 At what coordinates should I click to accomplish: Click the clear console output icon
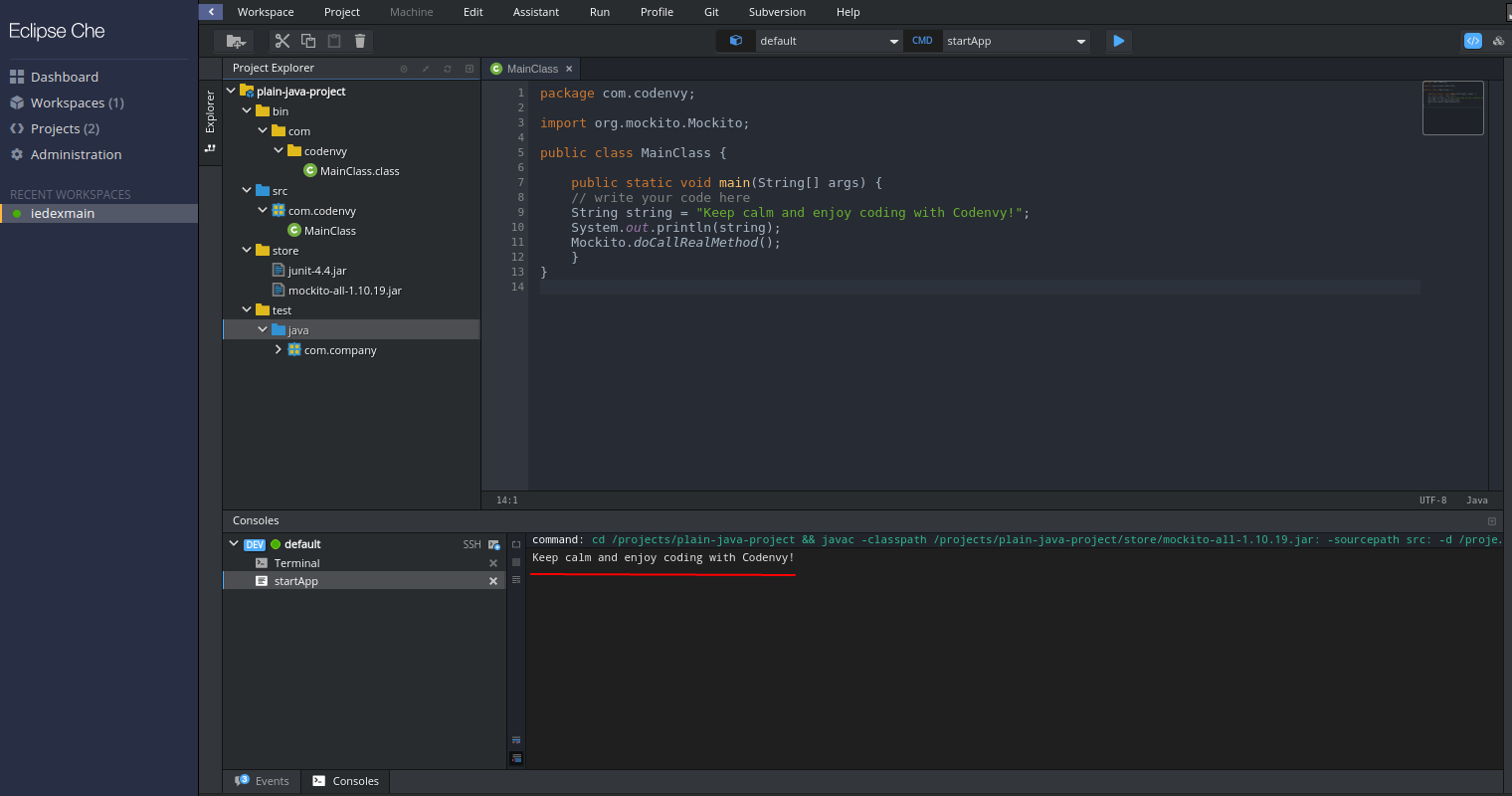(x=516, y=579)
